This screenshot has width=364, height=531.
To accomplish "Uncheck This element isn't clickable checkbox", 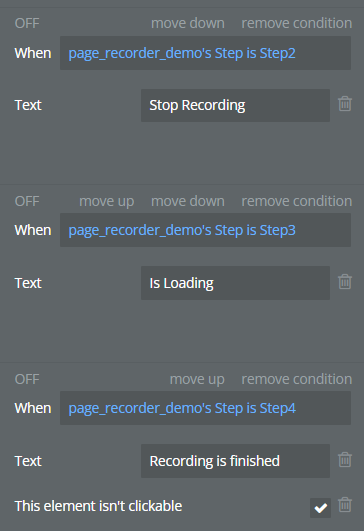I will (320, 508).
